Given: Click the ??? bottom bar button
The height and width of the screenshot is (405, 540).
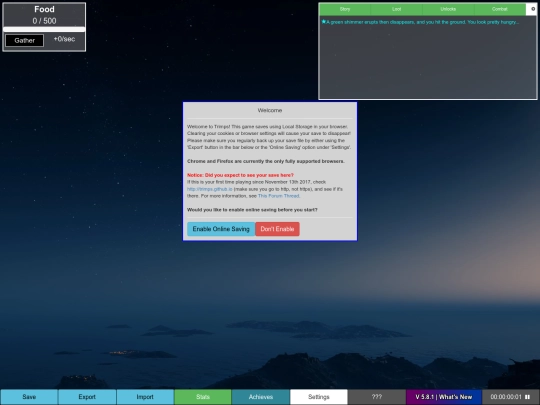Looking at the screenshot, I should (377, 397).
